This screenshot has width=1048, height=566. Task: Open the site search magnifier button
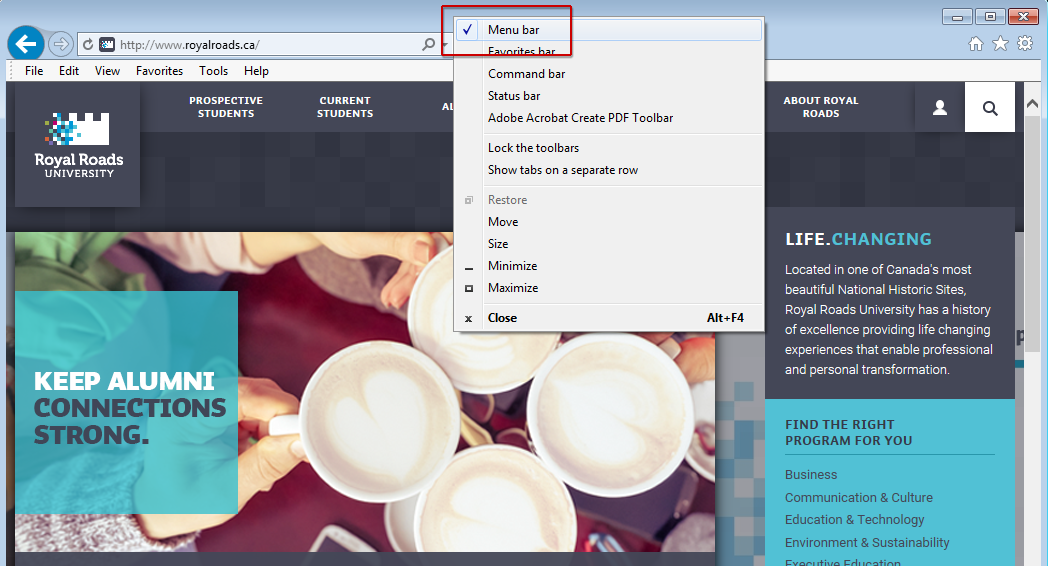tap(990, 108)
